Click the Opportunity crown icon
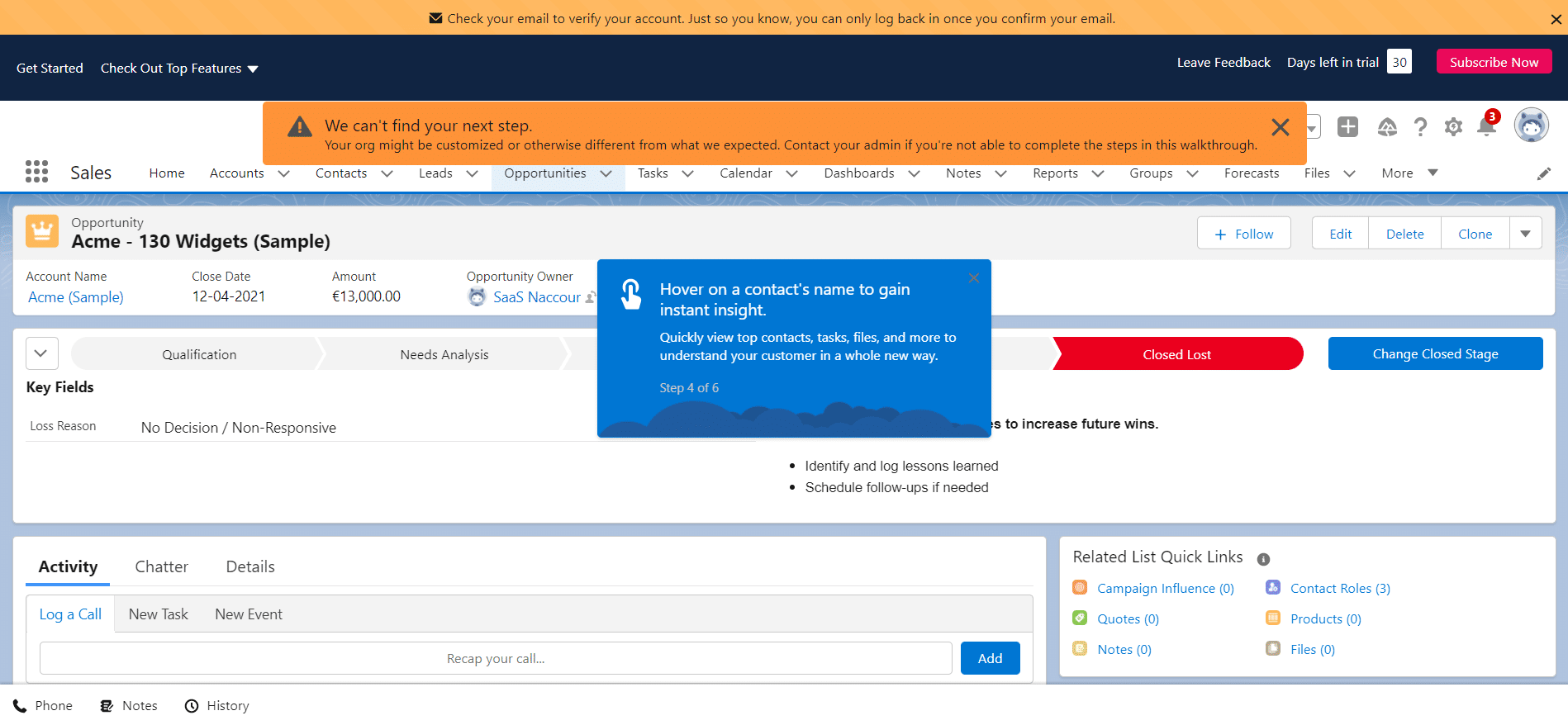The height and width of the screenshot is (725, 1568). (x=42, y=231)
